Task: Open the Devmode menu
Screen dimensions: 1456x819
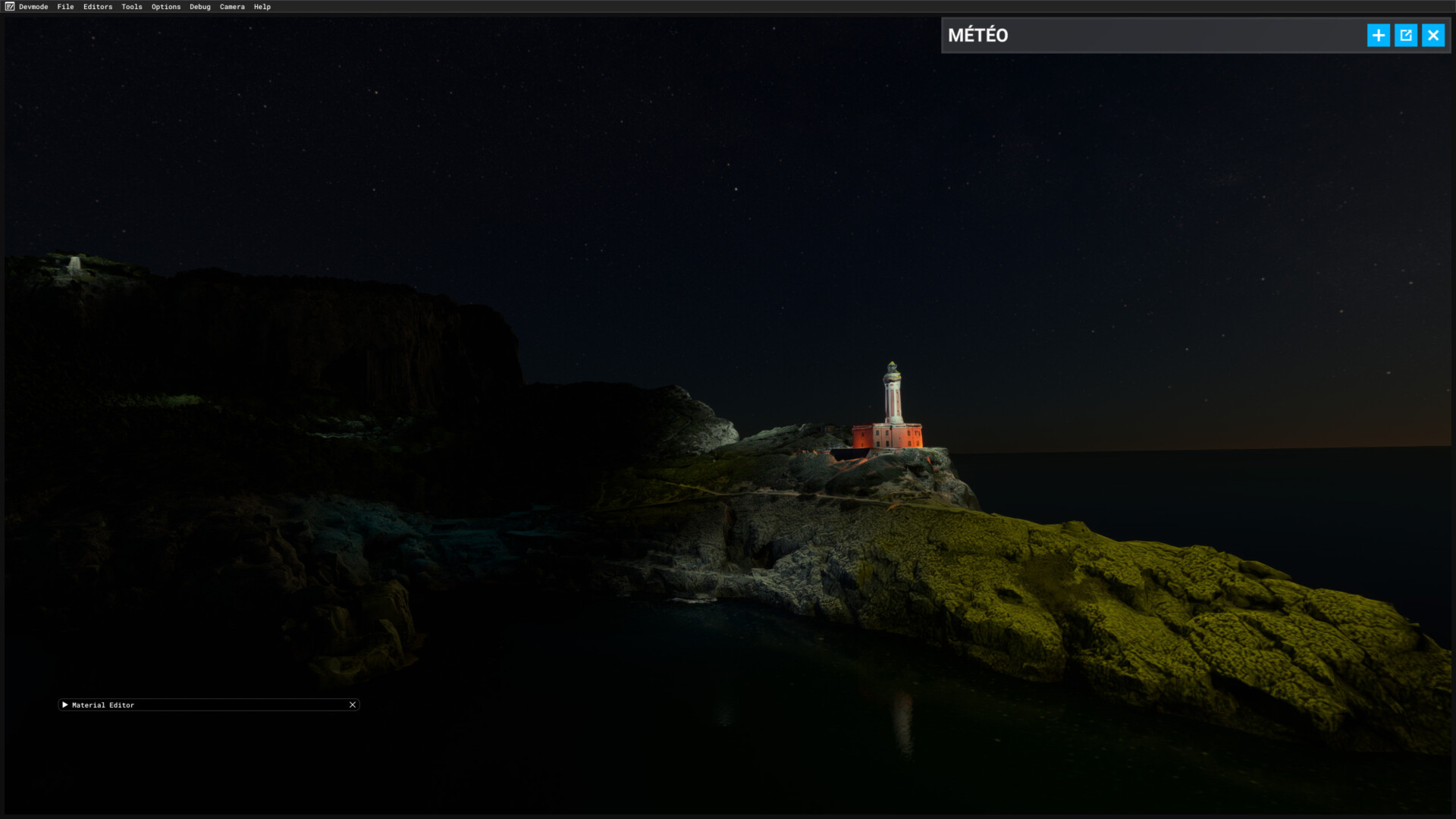Action: click(x=33, y=7)
